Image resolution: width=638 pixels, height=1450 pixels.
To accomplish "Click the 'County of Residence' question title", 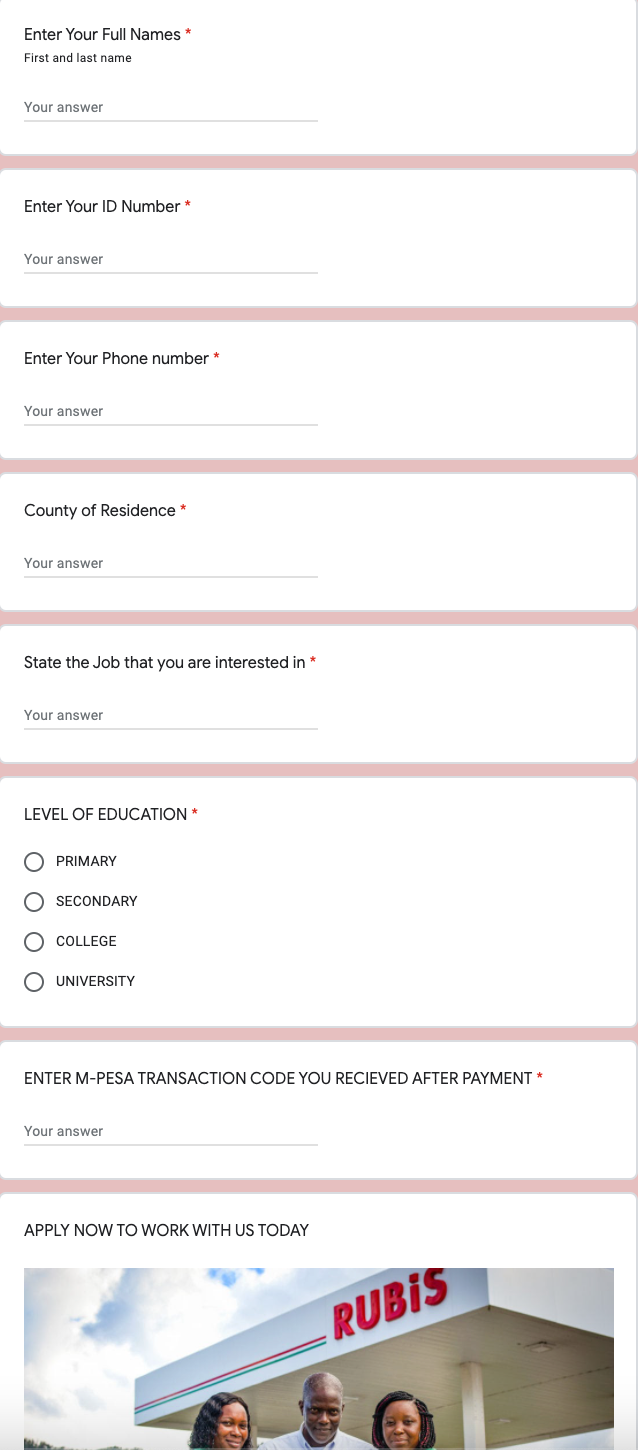I will click(x=100, y=510).
